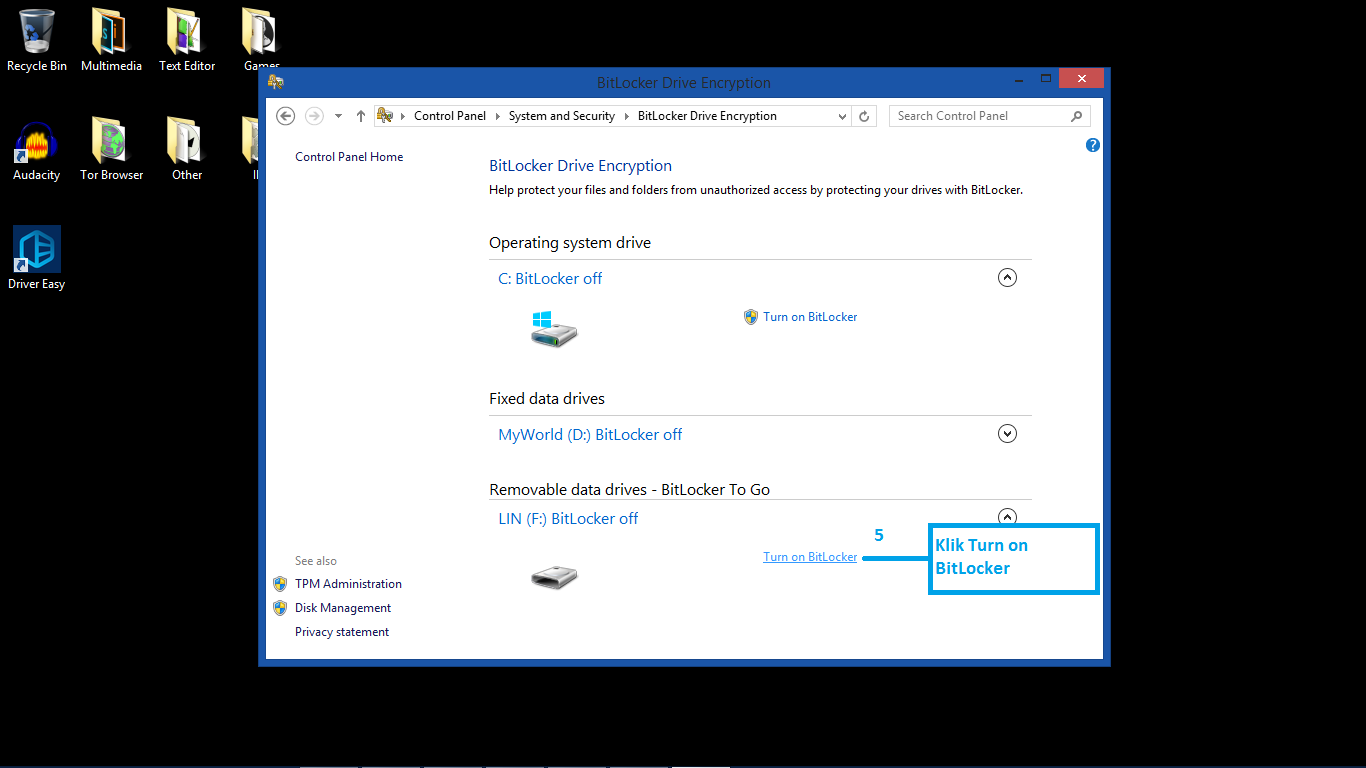
Task: Open the Other folder on desktop
Action: click(186, 150)
